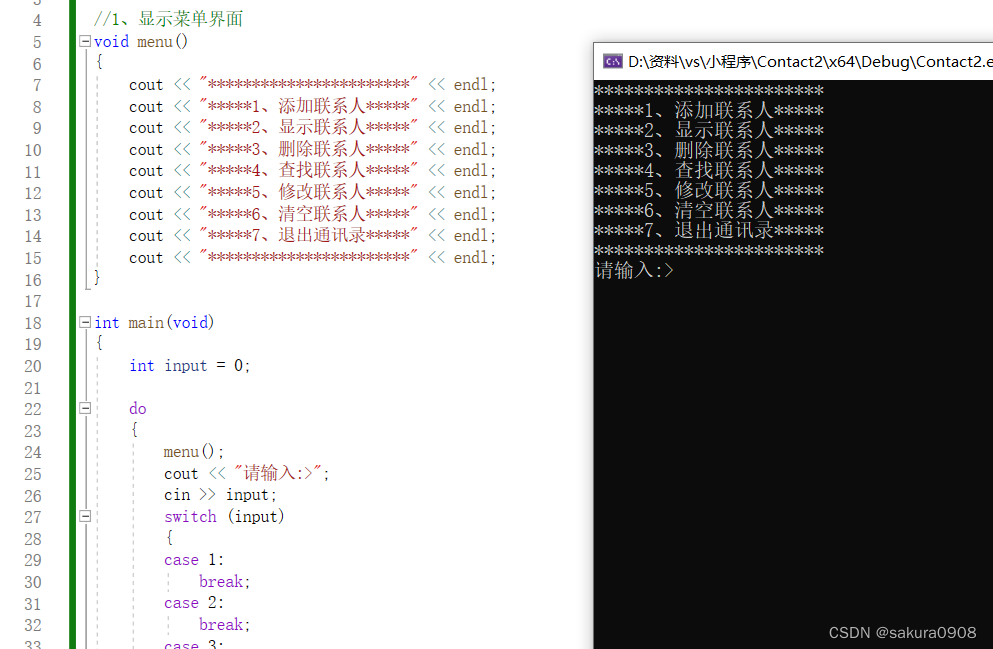Click console output line '4、查找联系人'
This screenshot has width=993, height=649.
coord(709,171)
